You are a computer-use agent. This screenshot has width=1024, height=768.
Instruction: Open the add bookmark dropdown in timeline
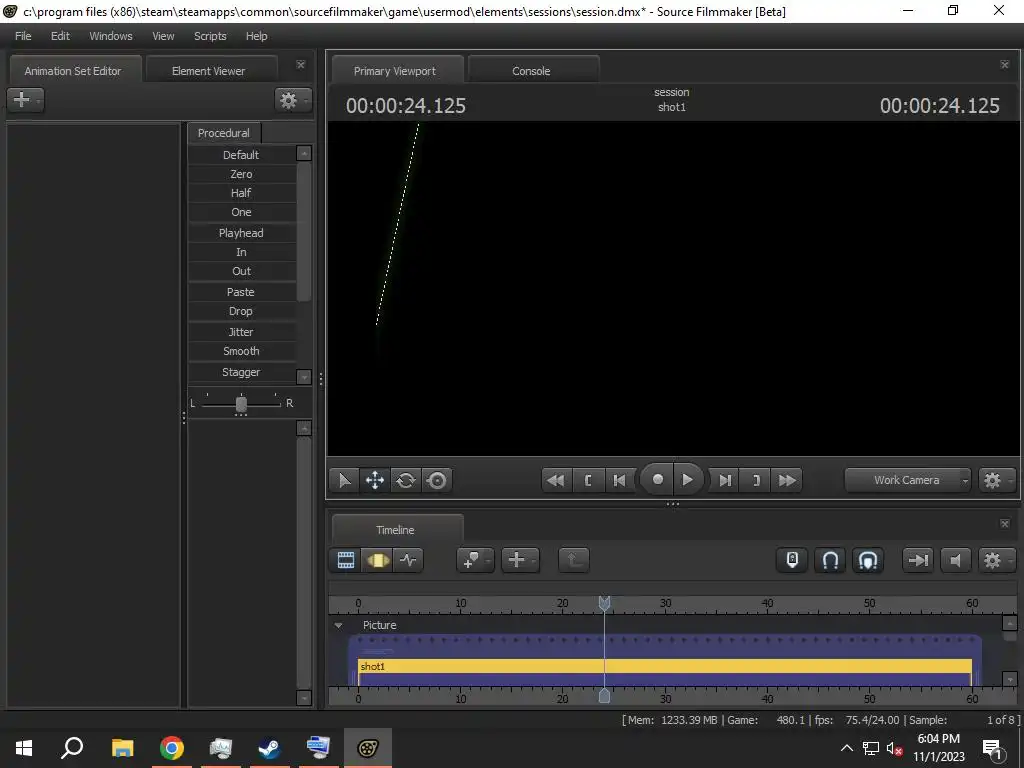tap(475, 560)
